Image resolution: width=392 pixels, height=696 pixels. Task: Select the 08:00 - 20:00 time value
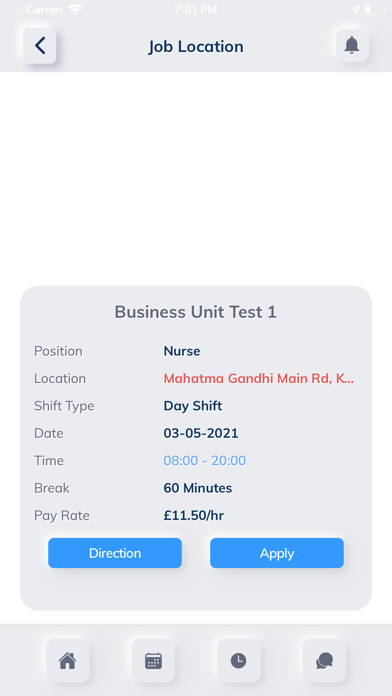pos(205,461)
